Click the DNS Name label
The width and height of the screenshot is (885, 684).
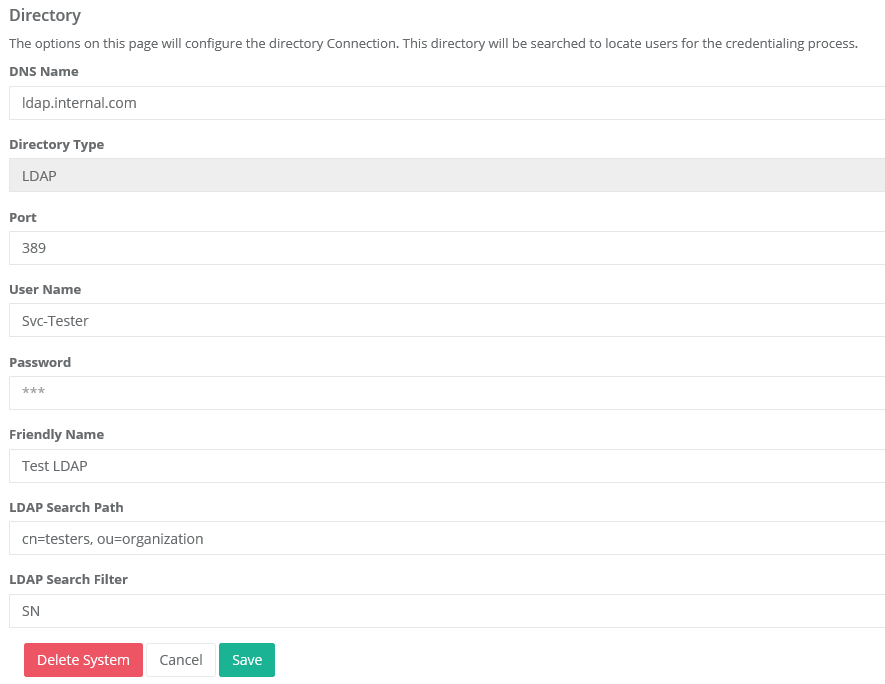coord(44,72)
